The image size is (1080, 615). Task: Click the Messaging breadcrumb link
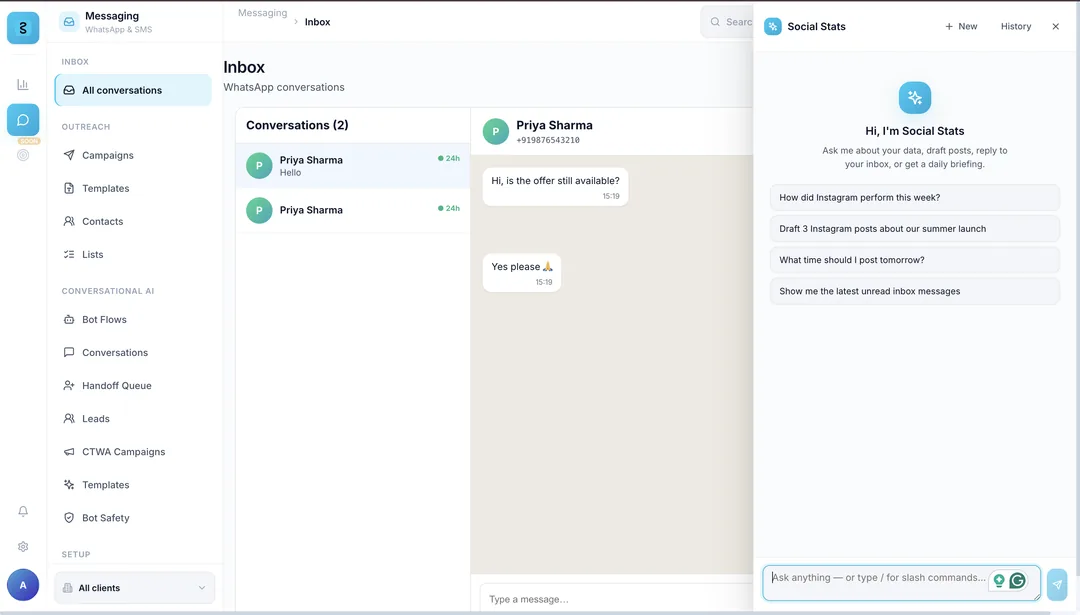click(x=262, y=13)
